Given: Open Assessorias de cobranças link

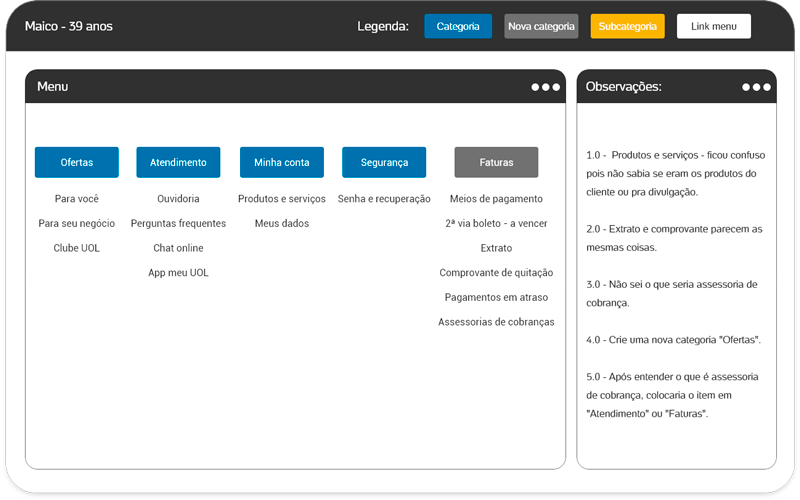Looking at the screenshot, I should [x=496, y=322].
